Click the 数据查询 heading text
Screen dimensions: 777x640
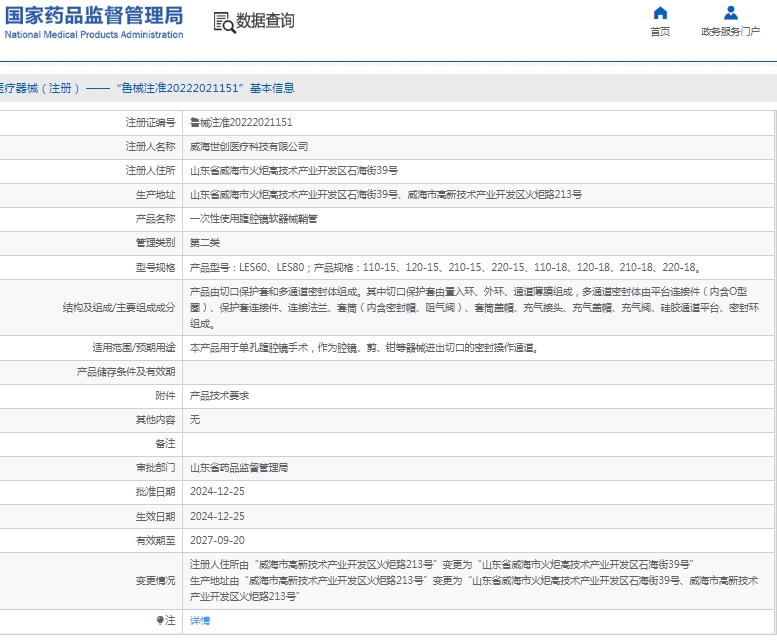click(x=265, y=21)
